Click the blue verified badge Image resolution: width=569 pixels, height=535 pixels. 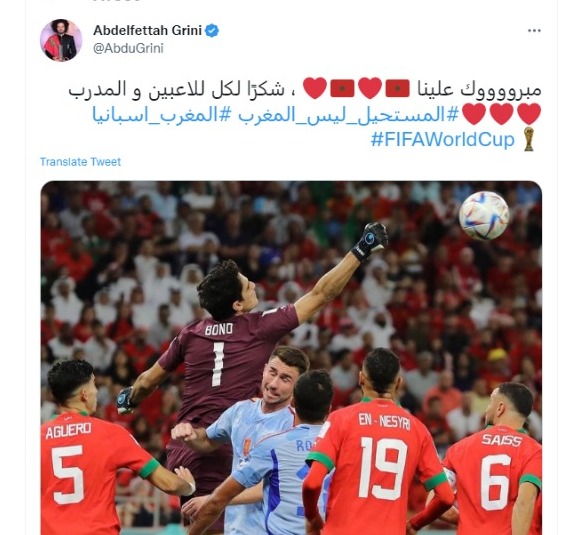coord(212,31)
